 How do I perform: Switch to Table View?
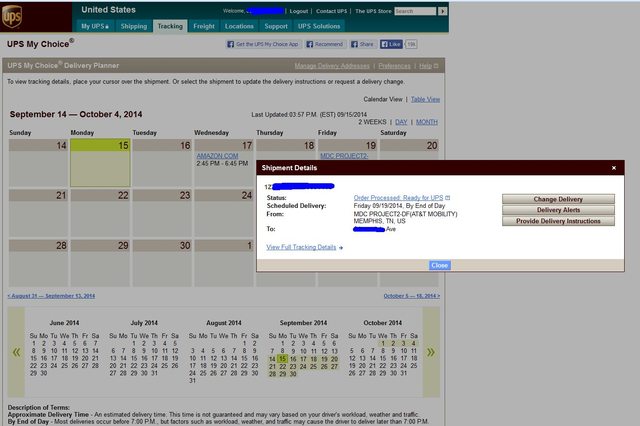pos(425,99)
